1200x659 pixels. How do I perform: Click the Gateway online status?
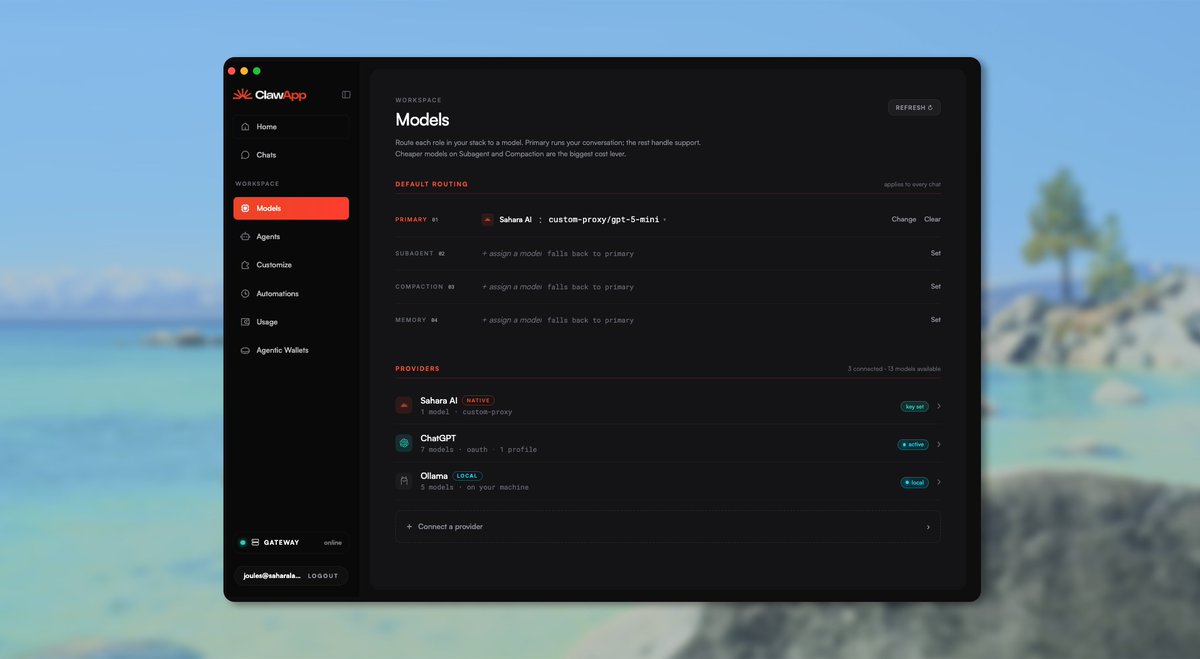pos(333,543)
